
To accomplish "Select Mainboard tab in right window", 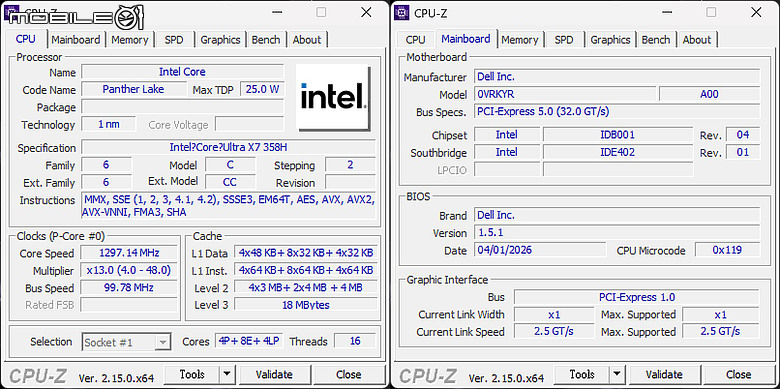I will pos(466,39).
